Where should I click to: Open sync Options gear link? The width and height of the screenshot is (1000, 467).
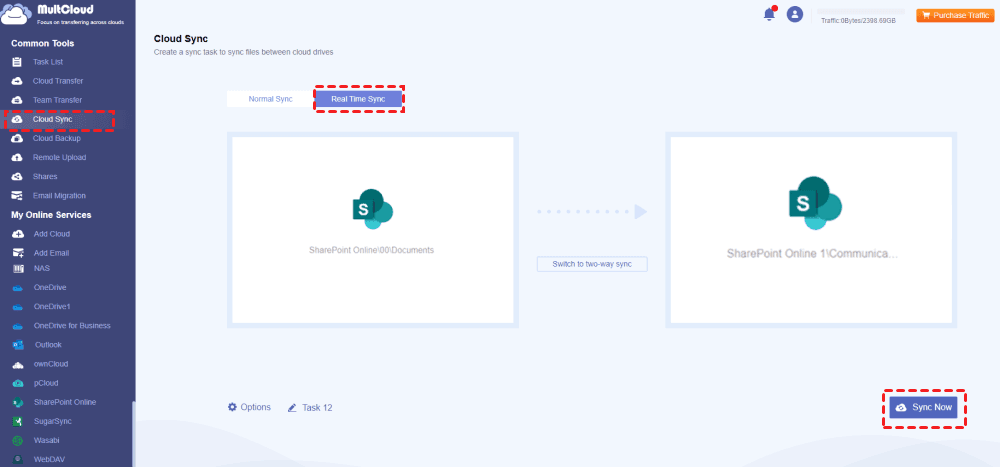click(x=249, y=407)
